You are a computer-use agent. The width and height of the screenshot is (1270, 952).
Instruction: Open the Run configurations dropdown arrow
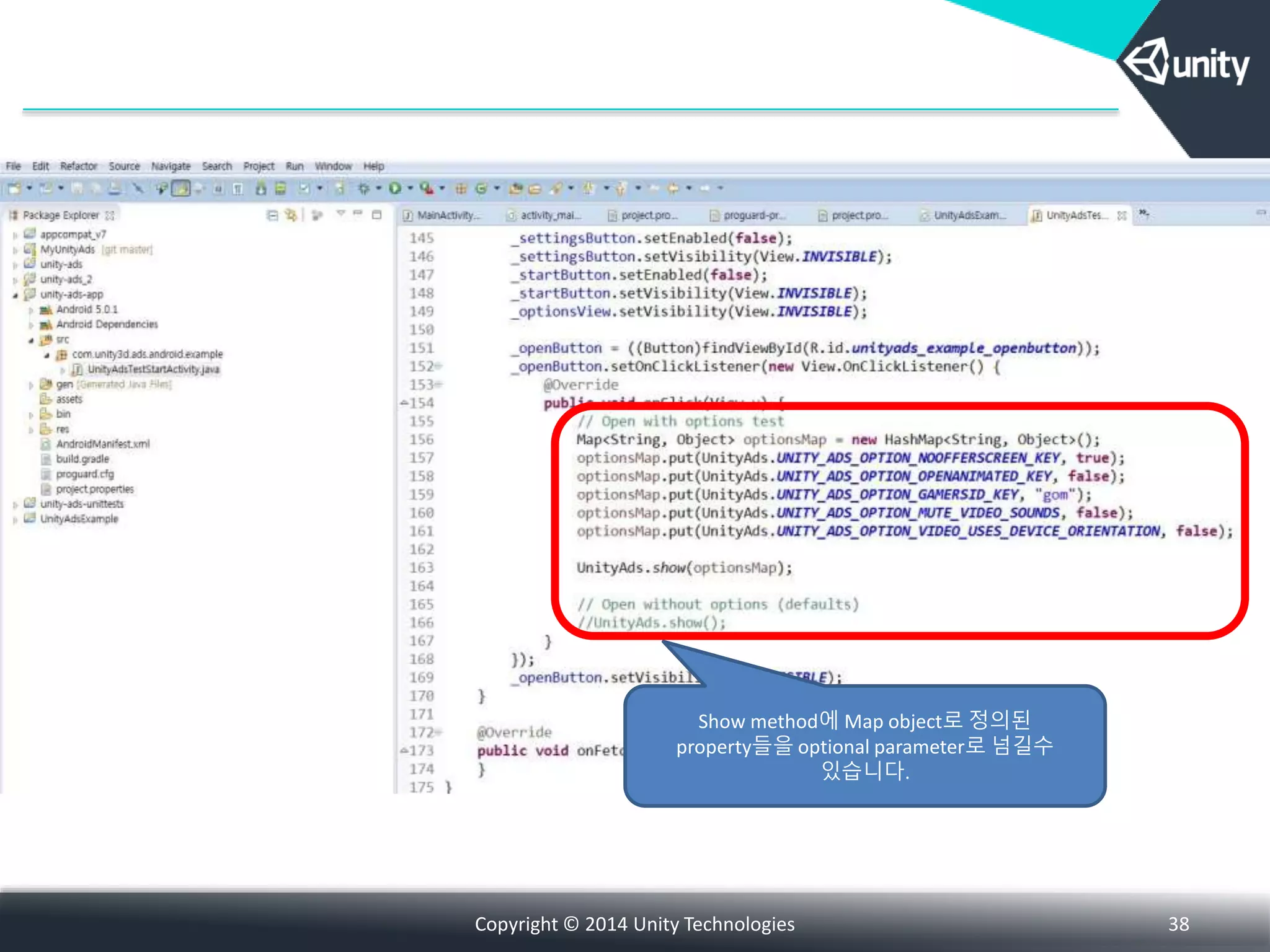pos(410,188)
